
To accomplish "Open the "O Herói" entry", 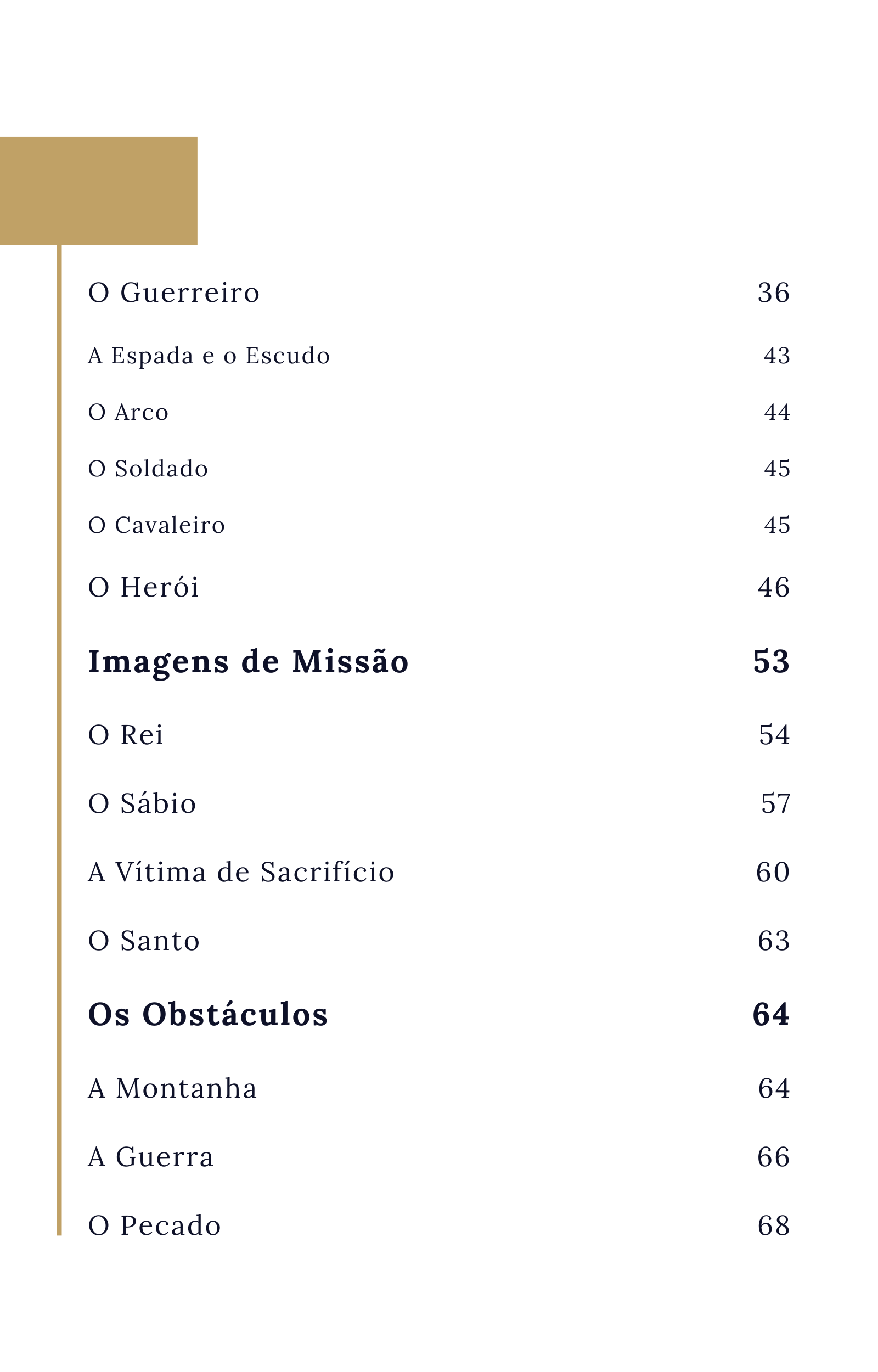I will coord(143,587).
